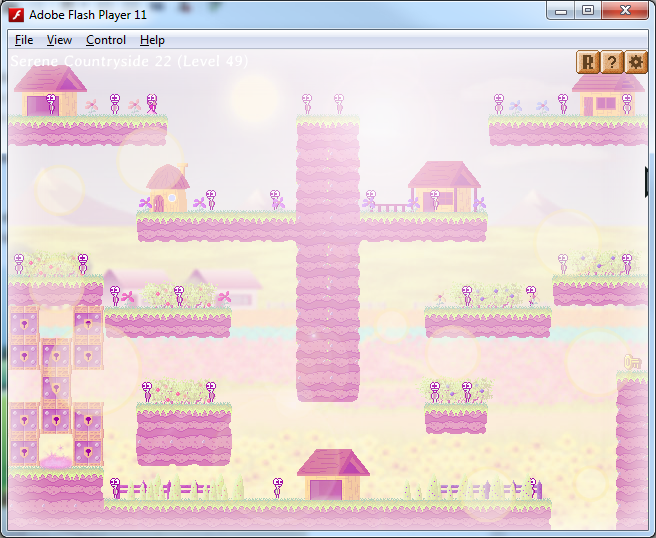
Task: Click the golden key on the right pillar
Action: pyautogui.click(x=631, y=362)
